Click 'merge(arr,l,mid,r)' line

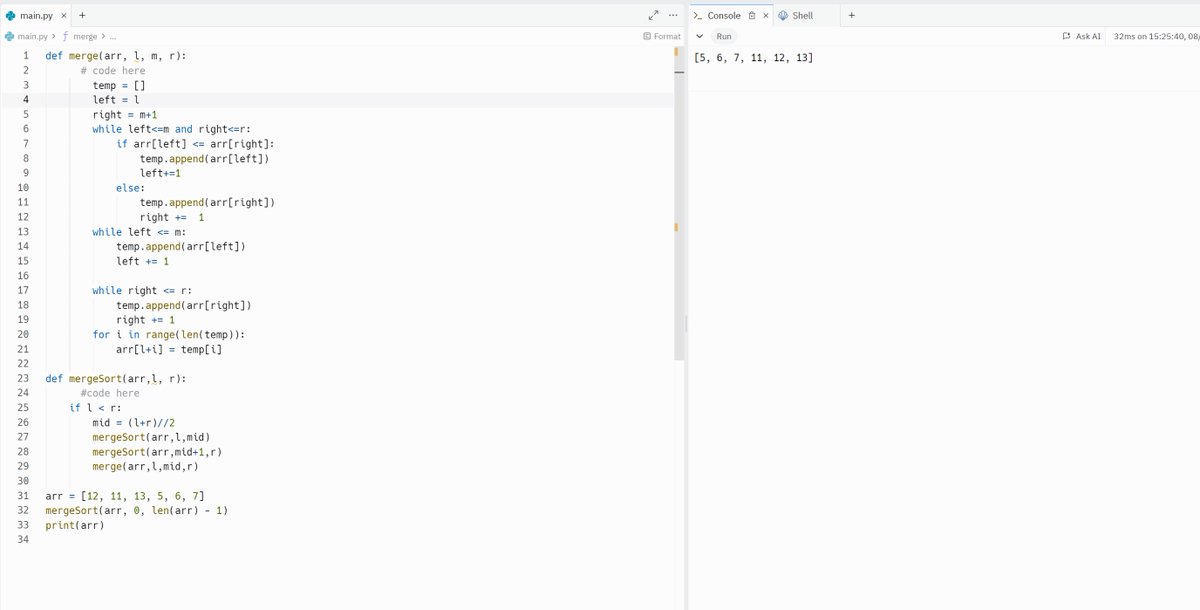tap(146, 466)
